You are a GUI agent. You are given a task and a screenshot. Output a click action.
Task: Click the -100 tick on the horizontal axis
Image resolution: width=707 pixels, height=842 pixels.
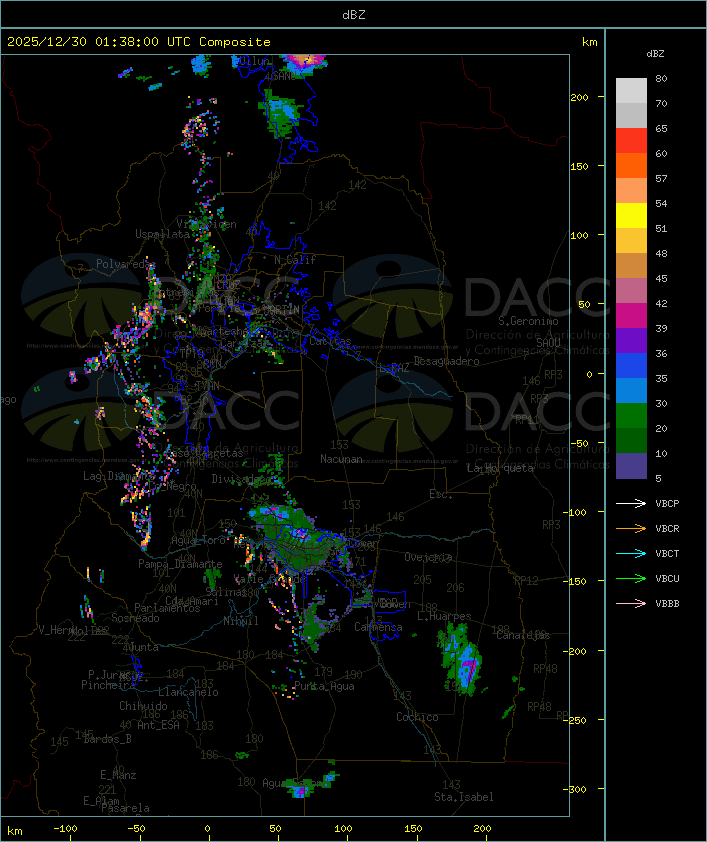click(65, 829)
